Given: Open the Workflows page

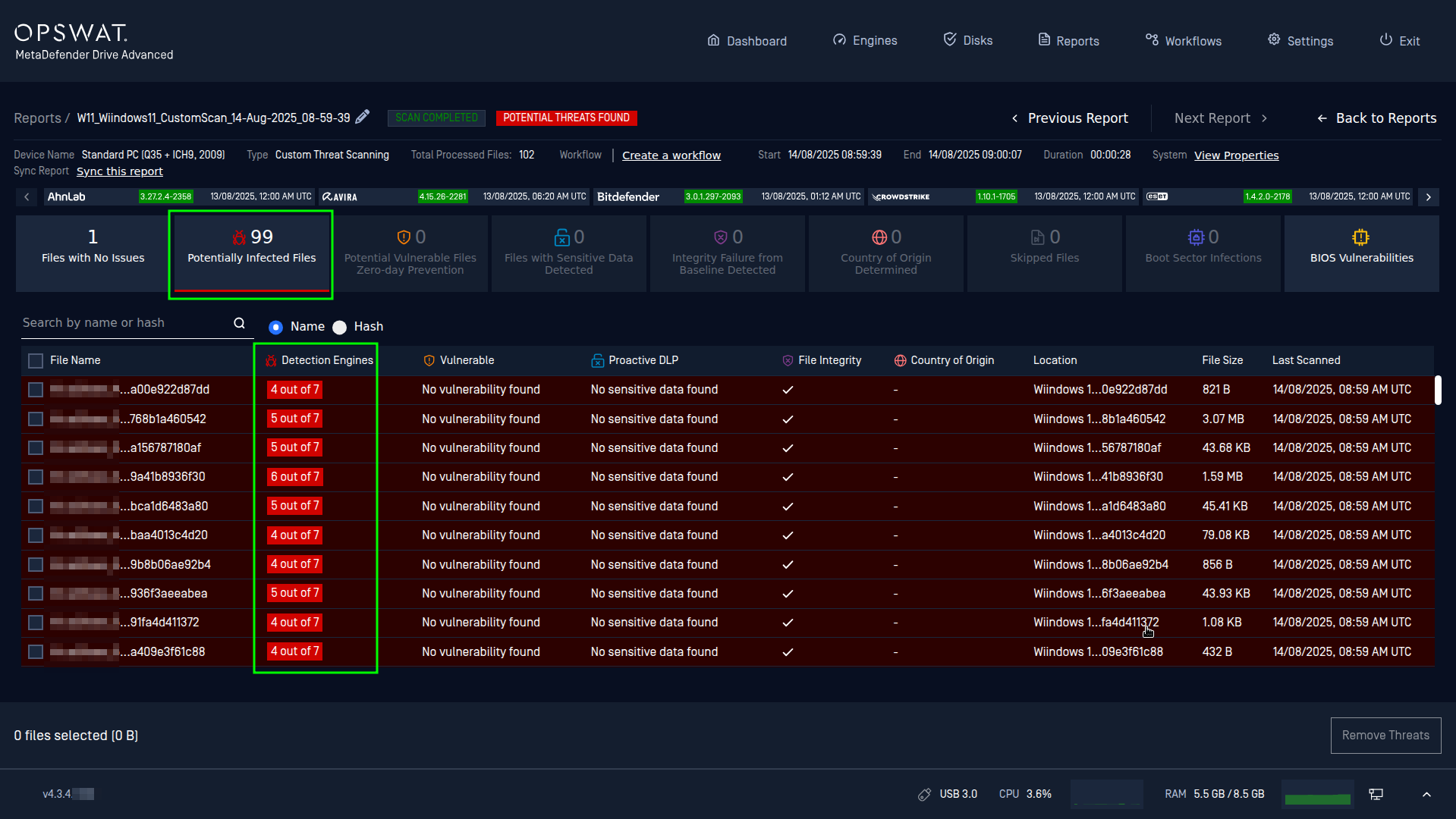Looking at the screenshot, I should tap(1184, 41).
